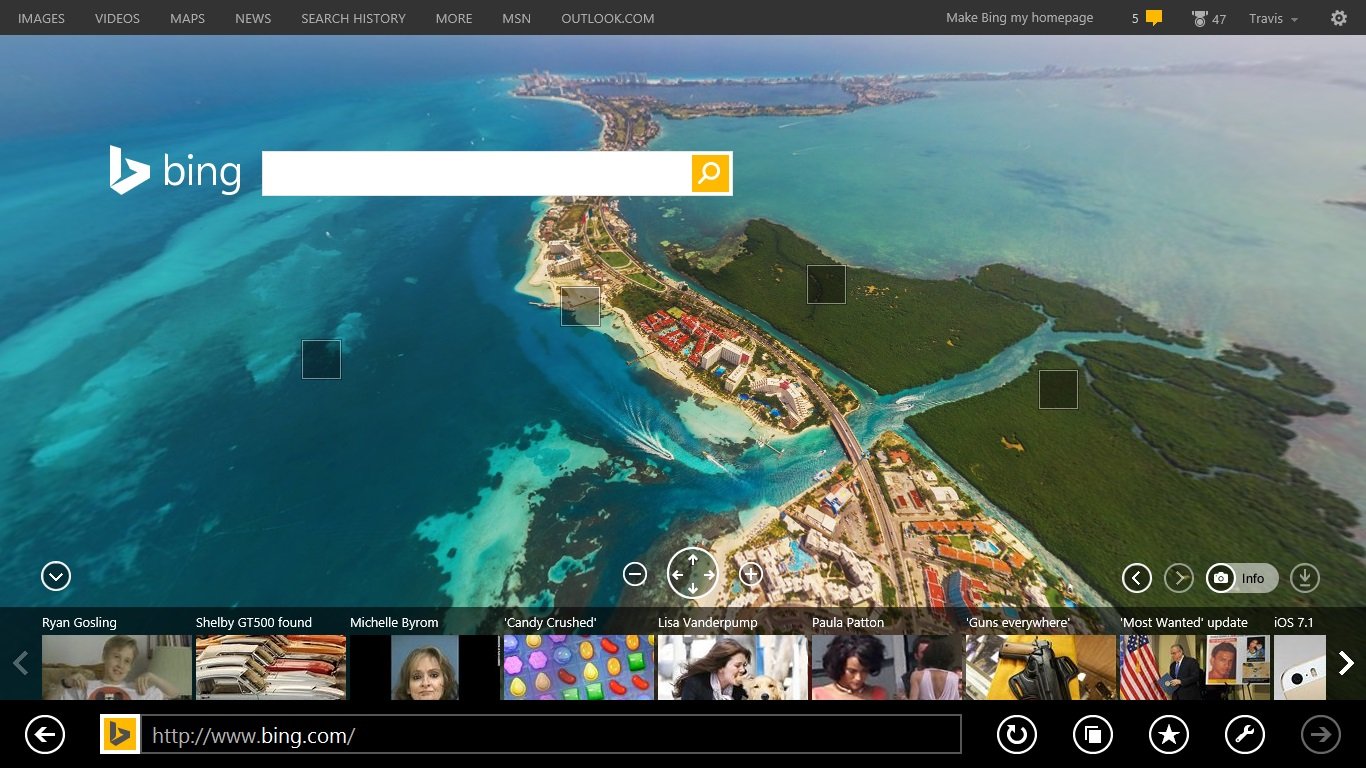Click hotspot square on upper mangrove

coord(826,284)
